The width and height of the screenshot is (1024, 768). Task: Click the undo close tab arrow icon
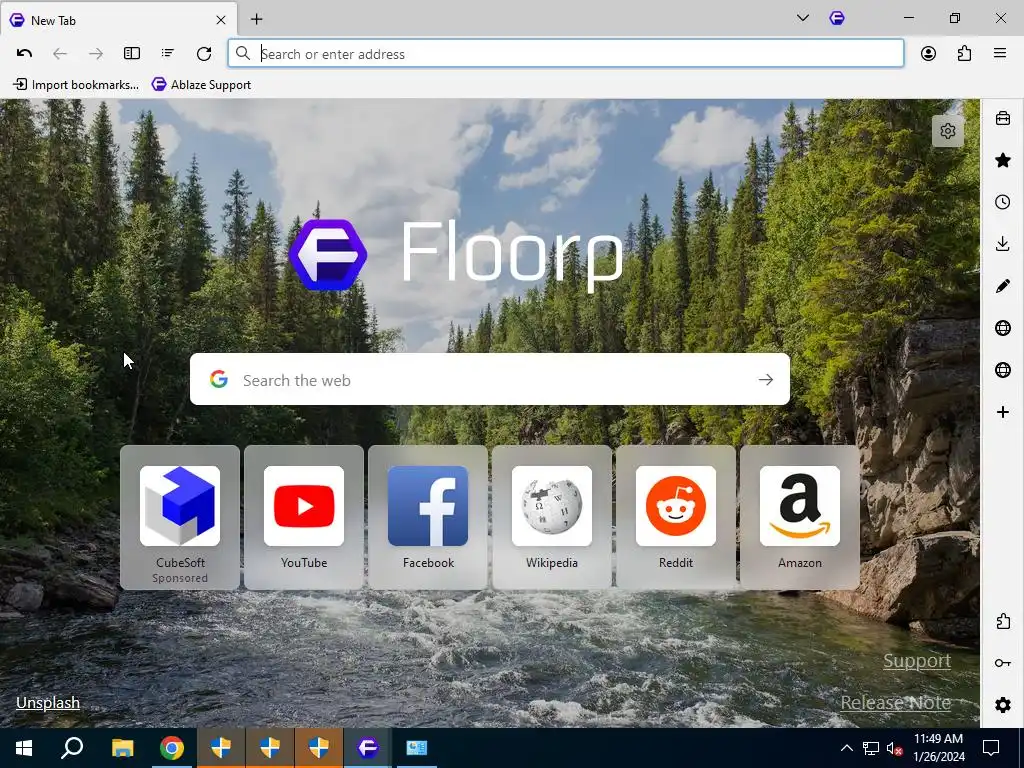pyautogui.click(x=24, y=54)
